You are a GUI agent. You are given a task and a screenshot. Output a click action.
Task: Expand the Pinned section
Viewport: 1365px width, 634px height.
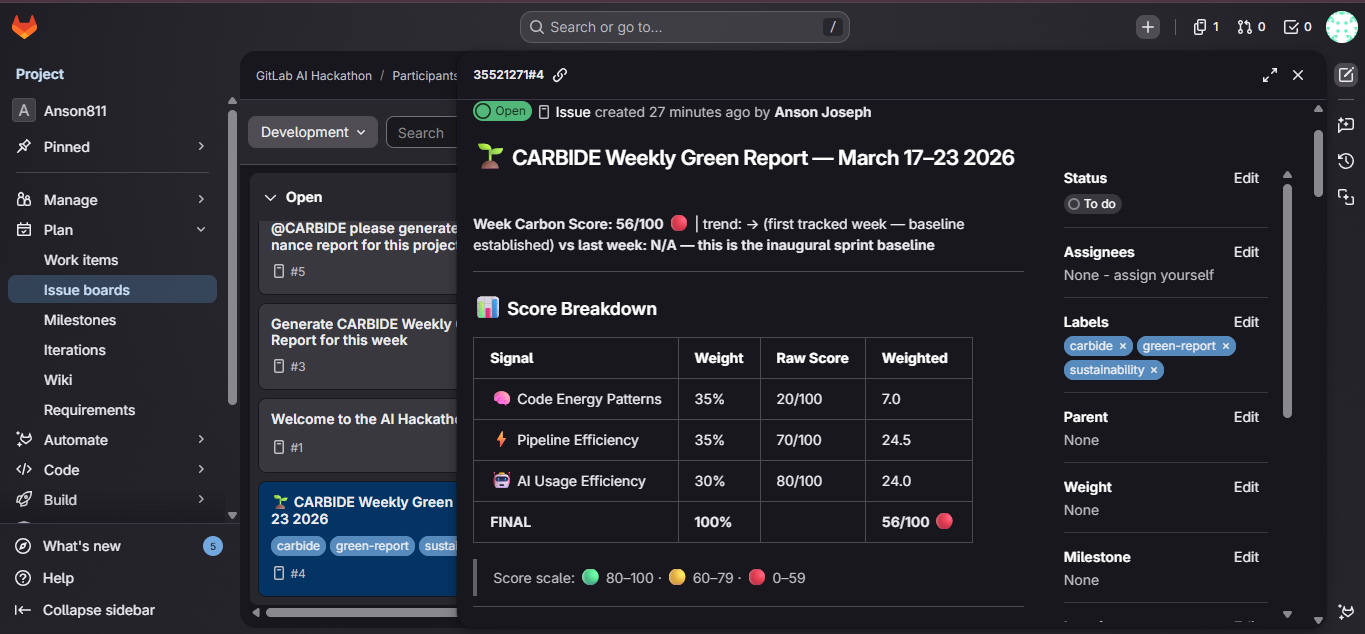tap(201, 147)
